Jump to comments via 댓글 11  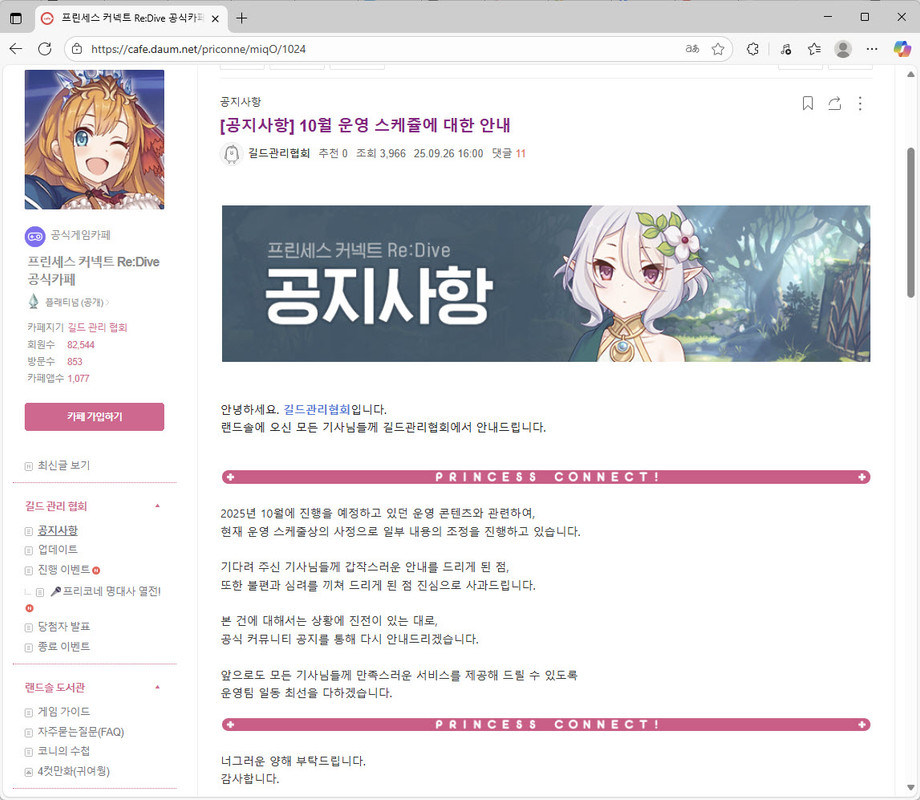click(509, 153)
